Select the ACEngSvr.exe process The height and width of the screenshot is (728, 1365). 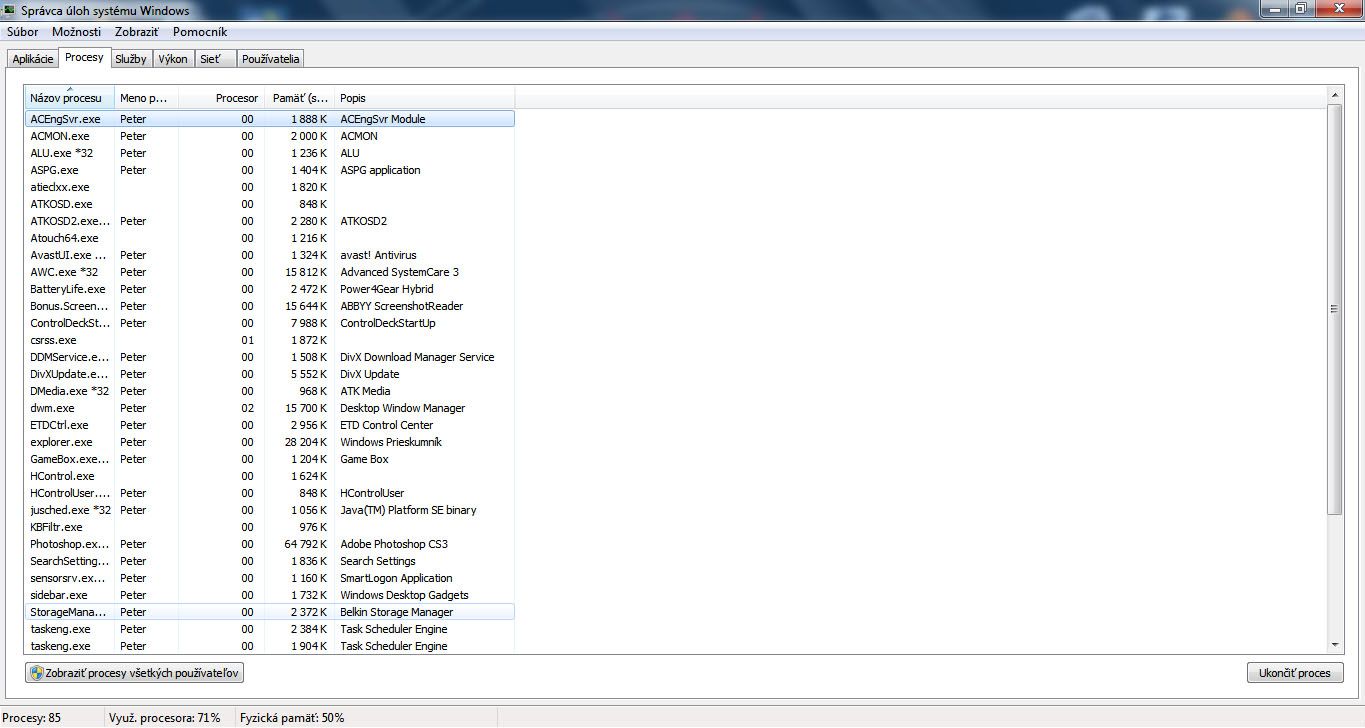tap(270, 119)
